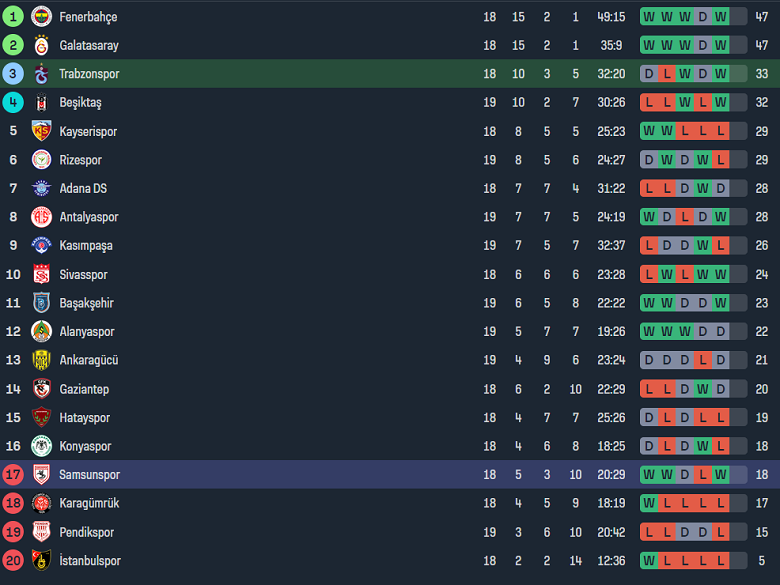Screen dimensions: 780x585
Task: Click the Antalyaspor crest icon
Action: pos(41,217)
